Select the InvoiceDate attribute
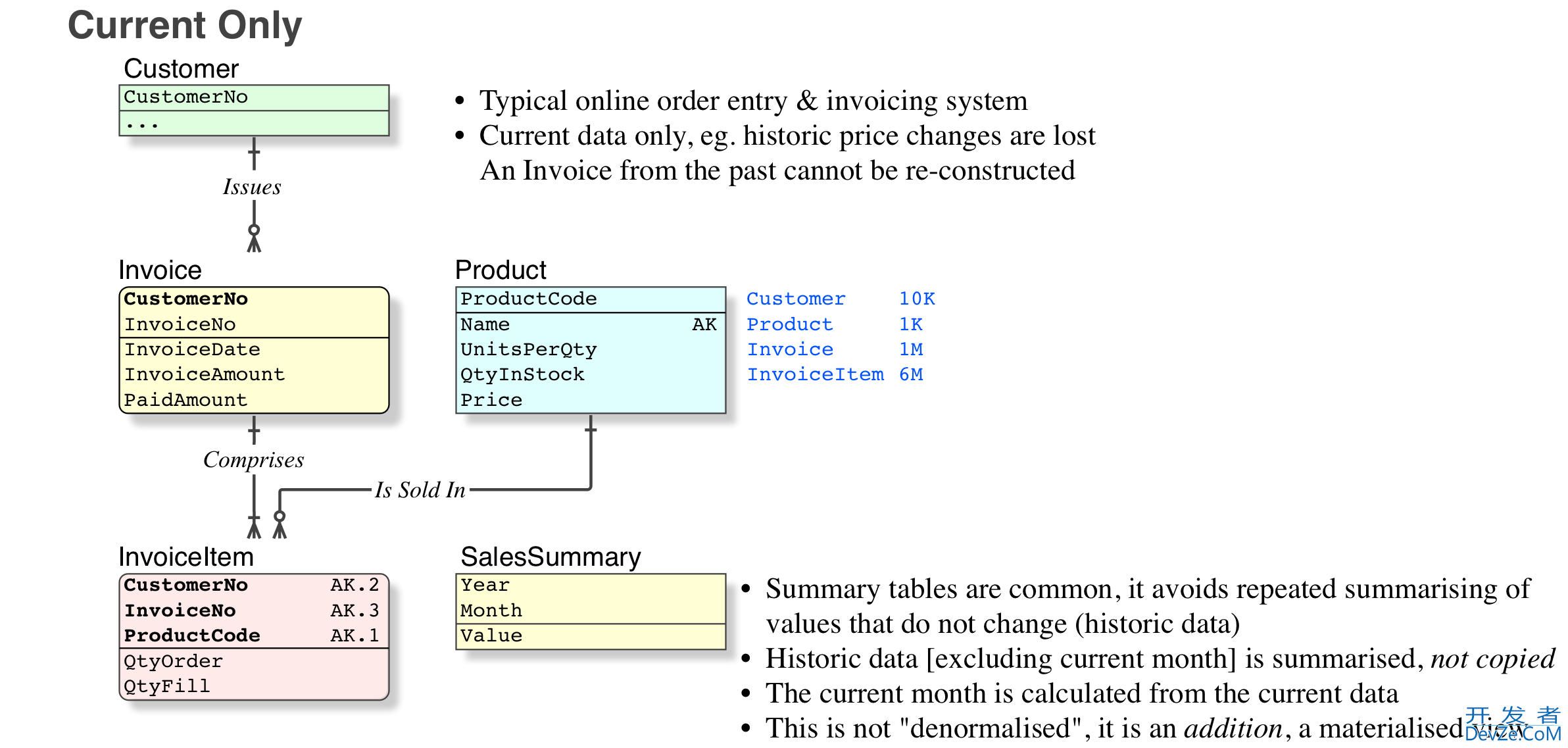This screenshot has height=748, width=1568. (192, 349)
